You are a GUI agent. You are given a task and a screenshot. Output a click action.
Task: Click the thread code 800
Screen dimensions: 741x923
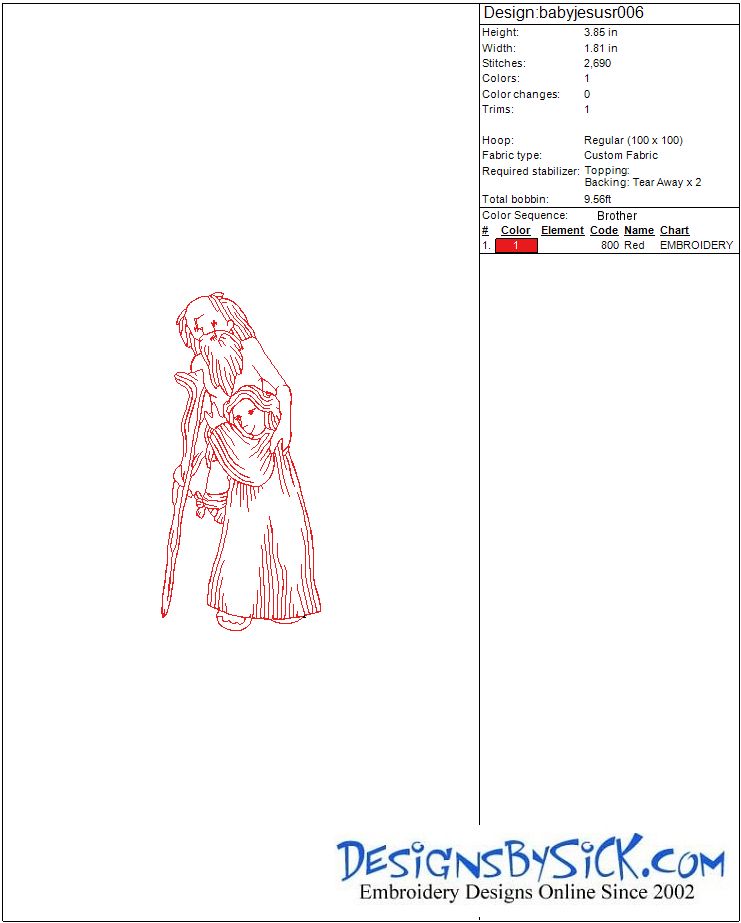[x=610, y=245]
